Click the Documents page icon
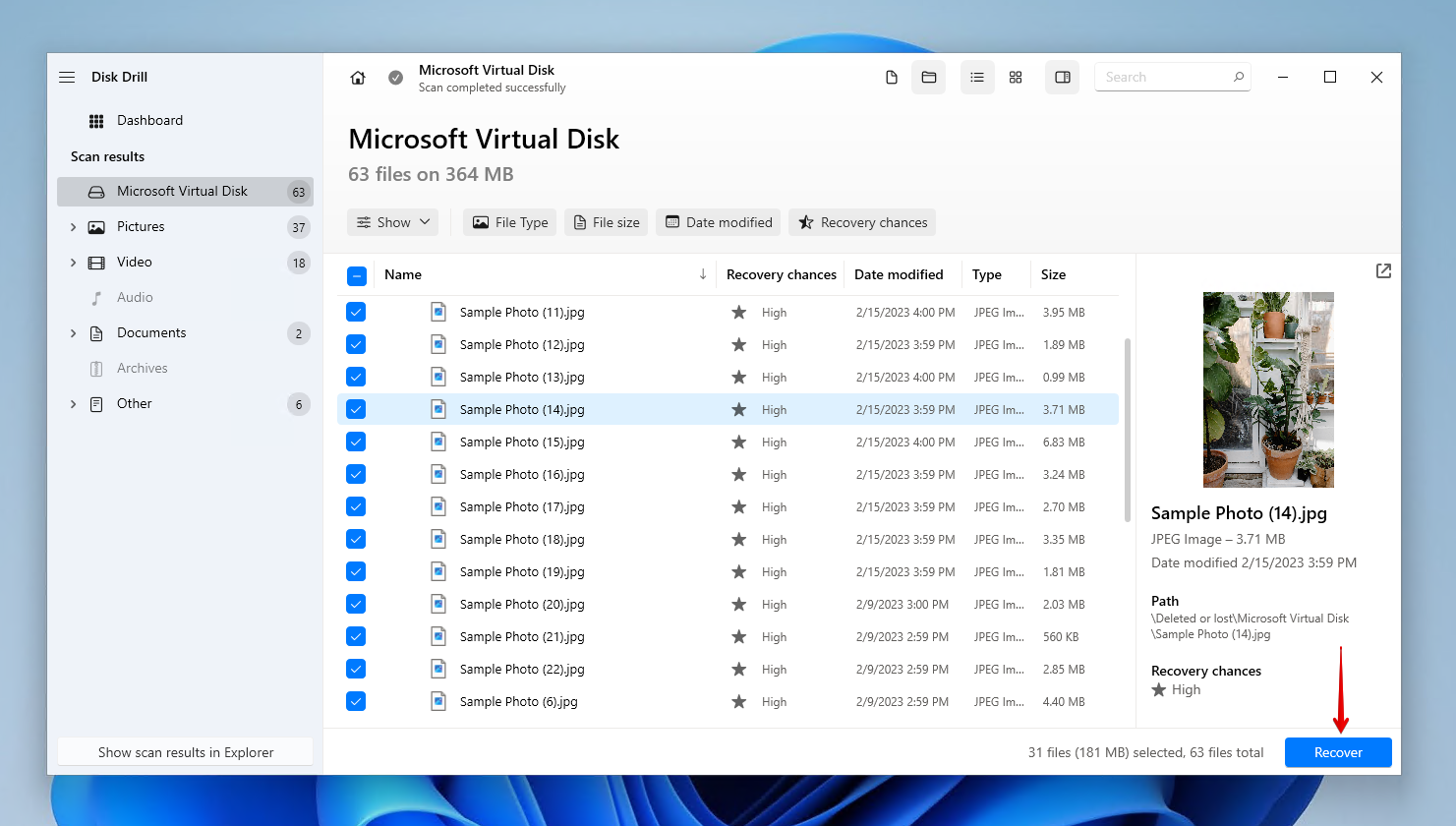 tap(96, 333)
